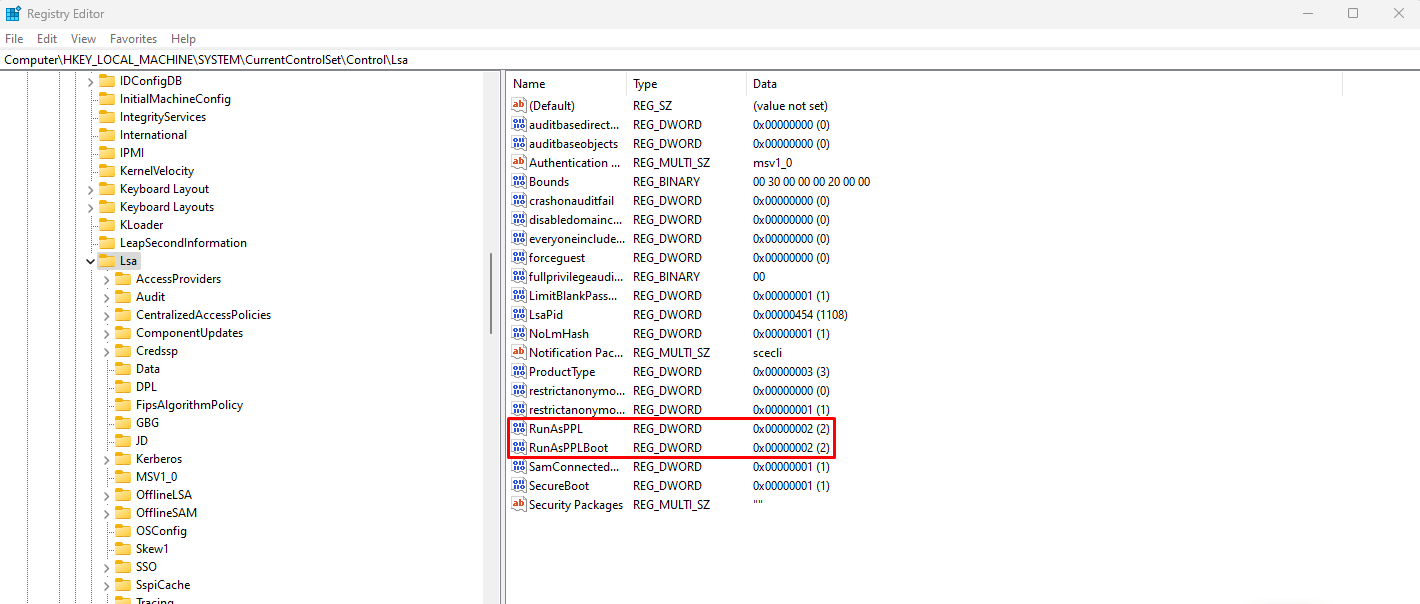Image resolution: width=1420 pixels, height=604 pixels.
Task: Expand the Audit subkey
Action: 106,297
